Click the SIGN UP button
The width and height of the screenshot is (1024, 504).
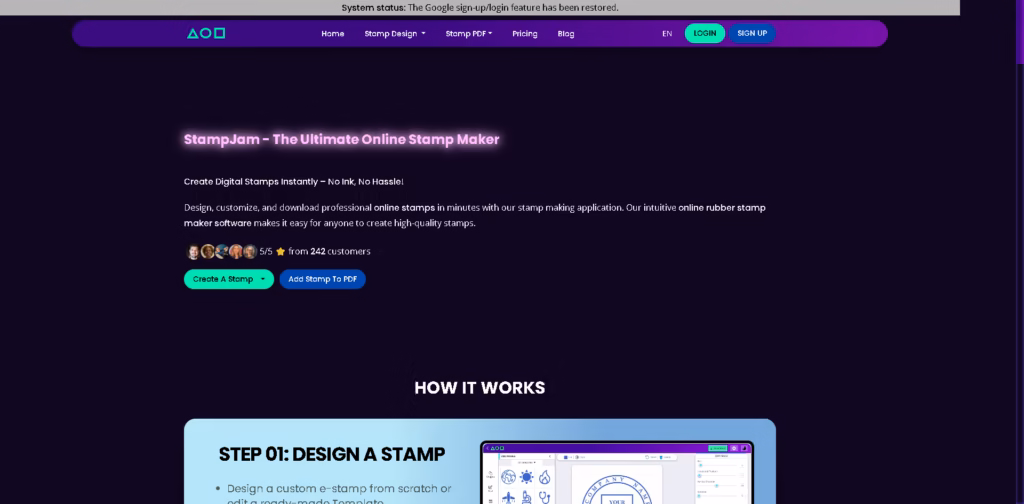point(752,33)
